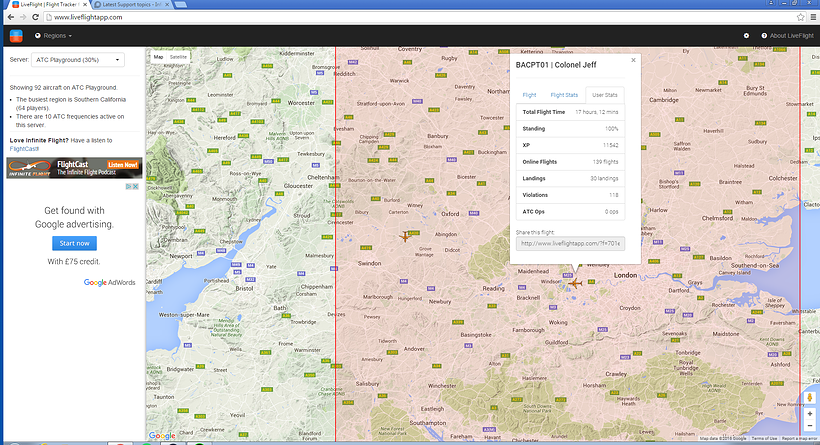Switch map to Map view
Viewport: 820px width, 445px height.
pos(158,57)
